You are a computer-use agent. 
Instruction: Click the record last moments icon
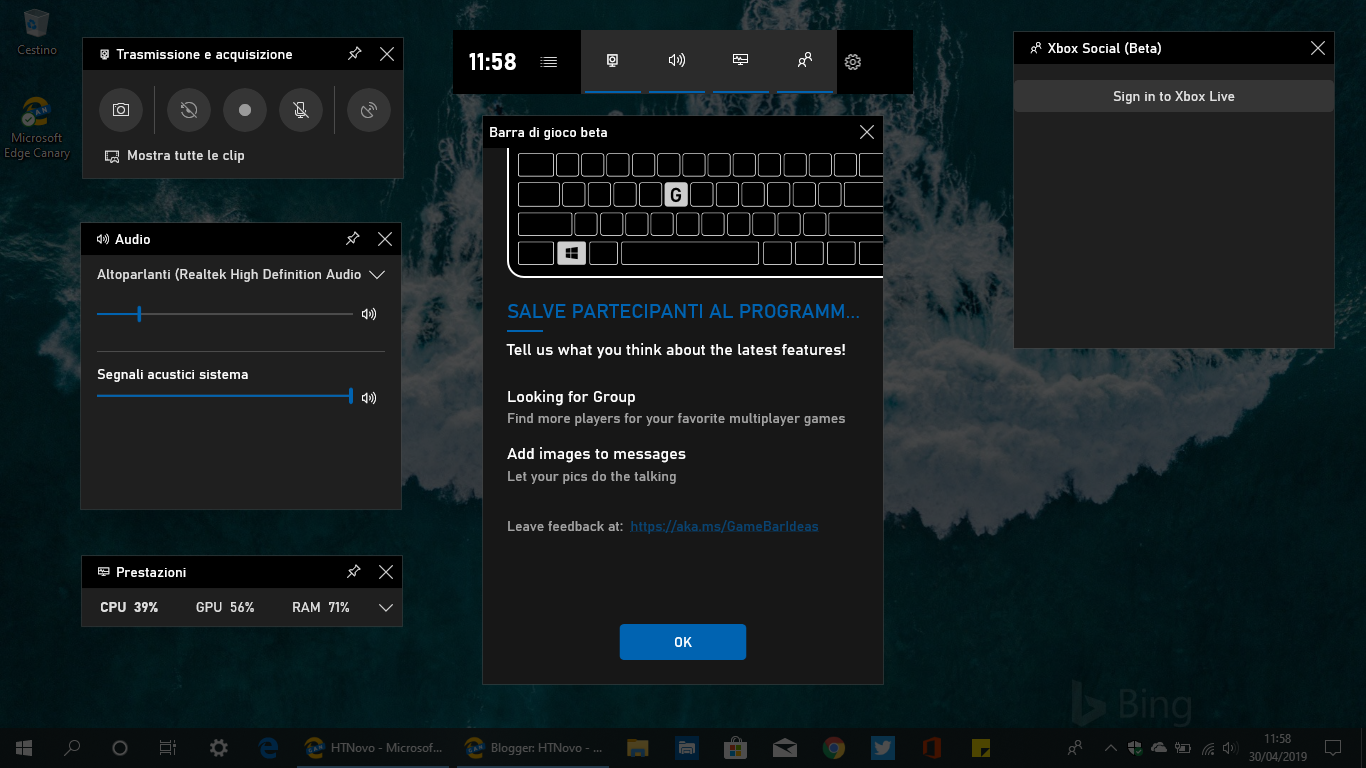pyautogui.click(x=188, y=110)
